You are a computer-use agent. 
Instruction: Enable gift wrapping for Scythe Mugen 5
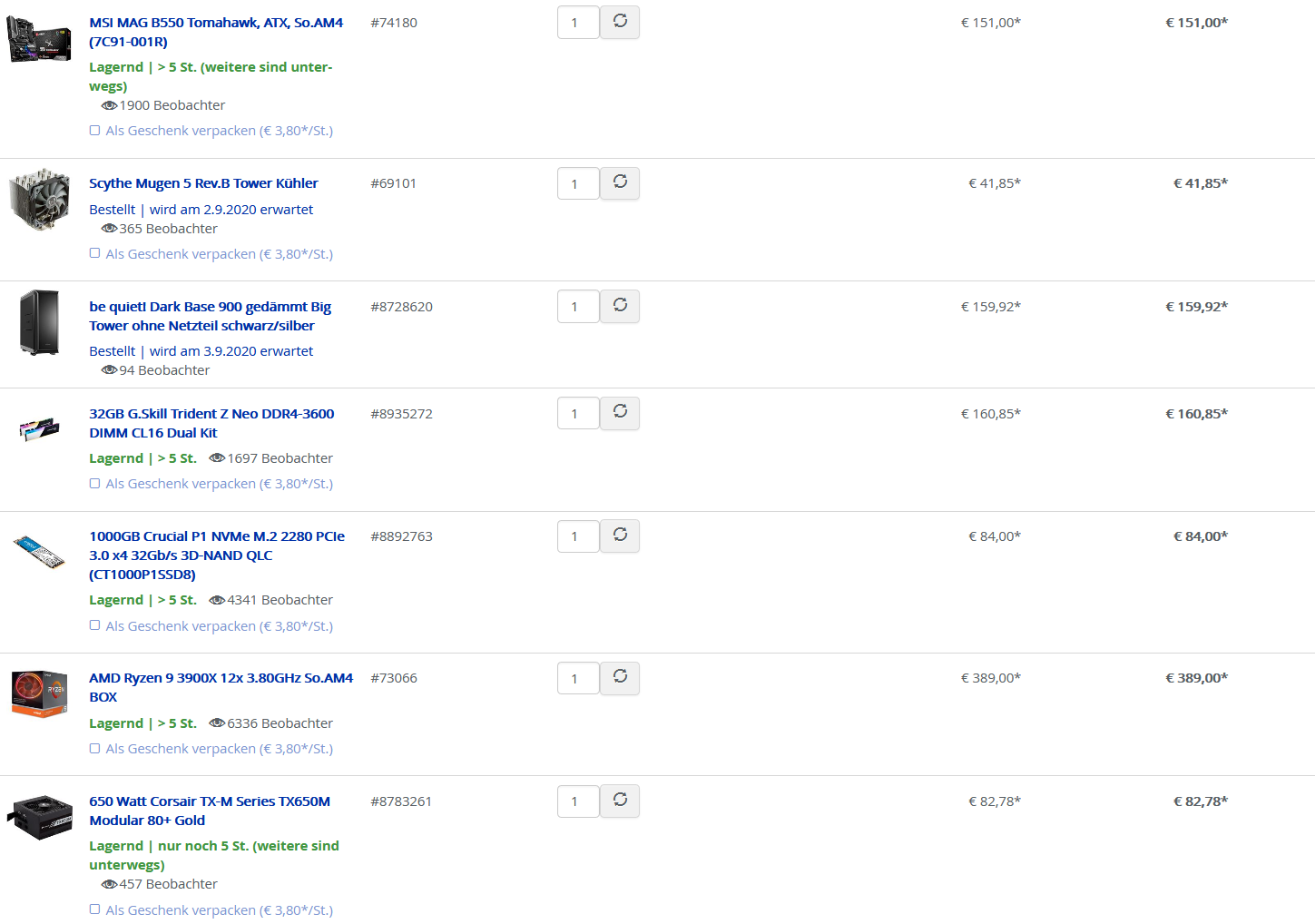[94, 254]
